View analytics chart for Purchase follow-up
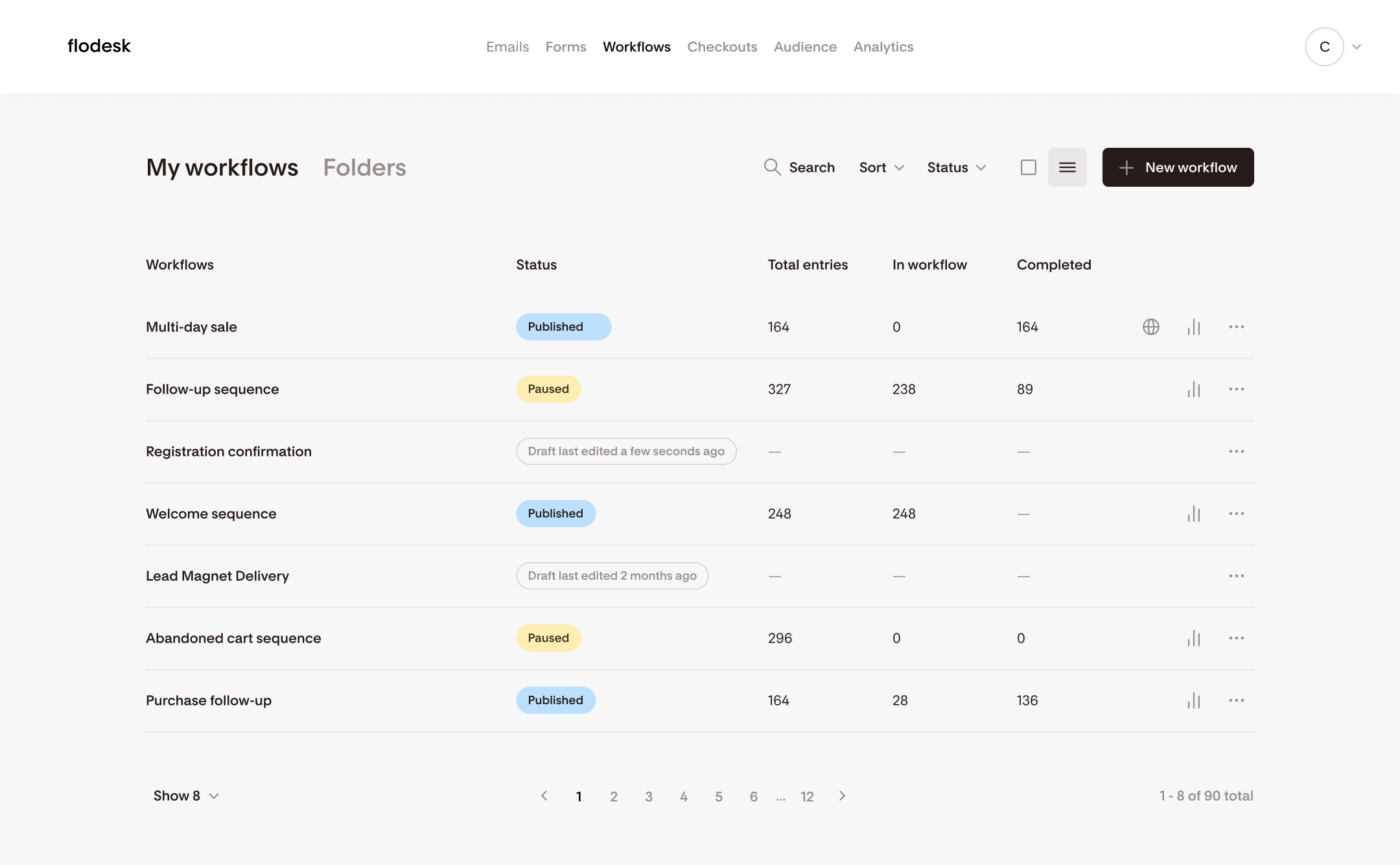The height and width of the screenshot is (865, 1400). (x=1194, y=700)
